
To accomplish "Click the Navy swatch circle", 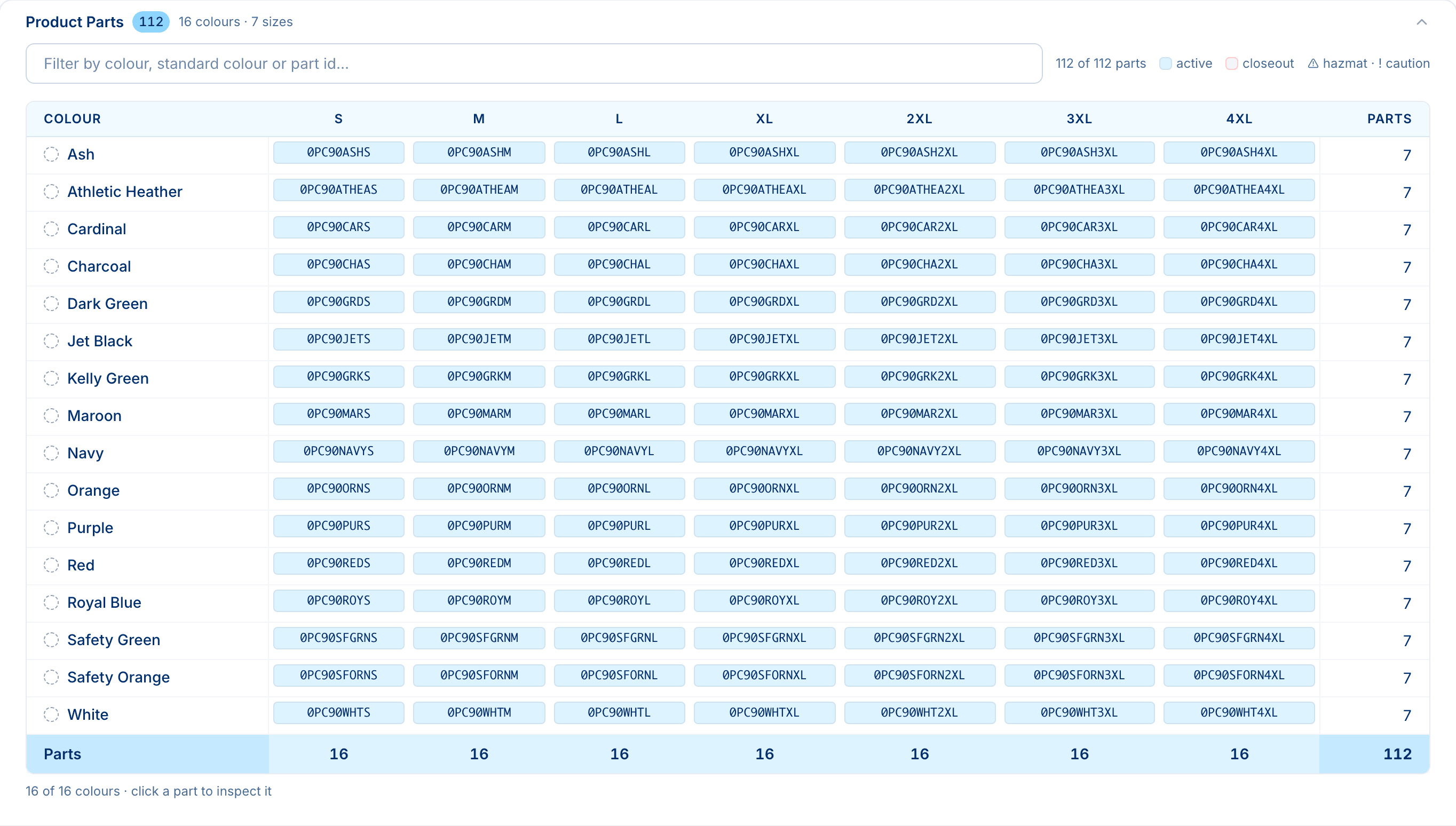I will [51, 453].
